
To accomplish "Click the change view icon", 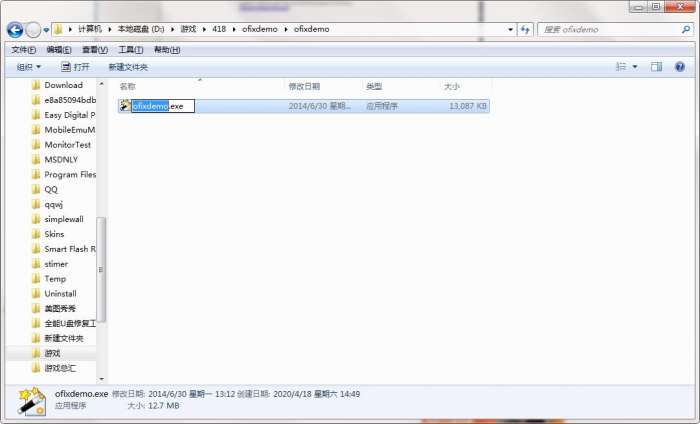I will click(621, 67).
